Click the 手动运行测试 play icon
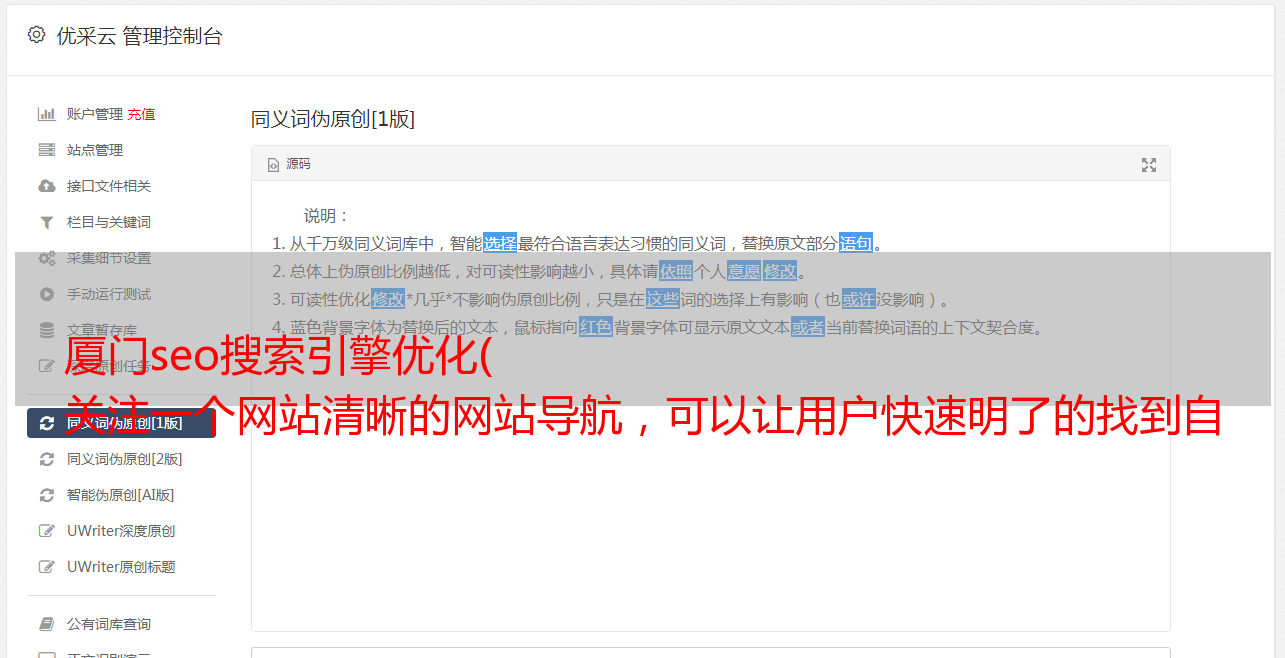Viewport: 1285px width, 658px height. point(46,294)
